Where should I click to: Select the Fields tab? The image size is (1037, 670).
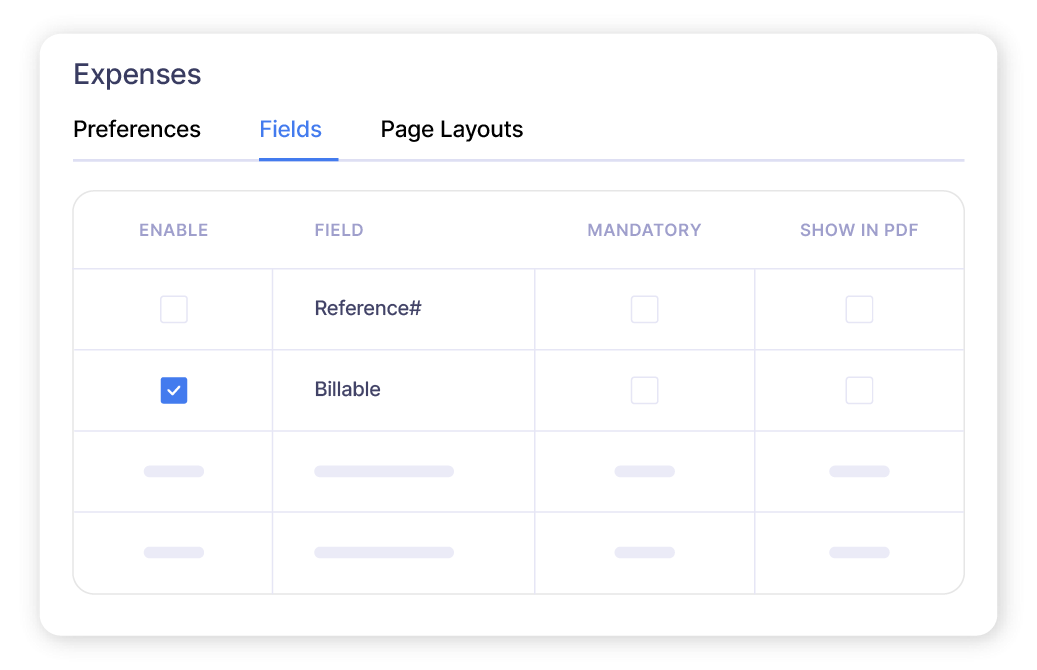point(290,129)
